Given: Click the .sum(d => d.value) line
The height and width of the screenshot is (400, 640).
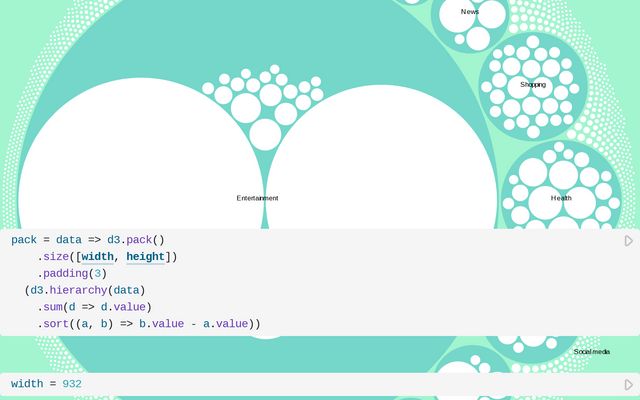Looking at the screenshot, I should click(x=94, y=307).
